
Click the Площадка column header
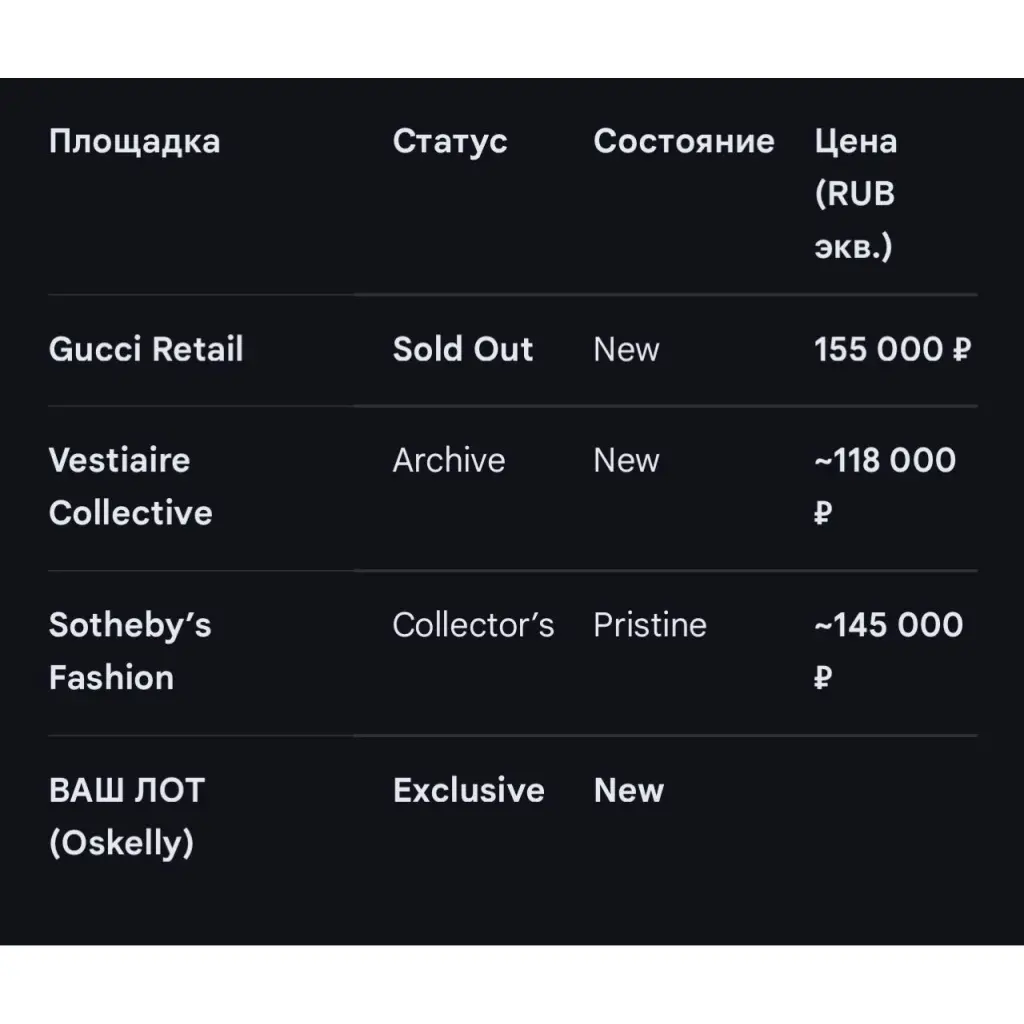[x=134, y=141]
